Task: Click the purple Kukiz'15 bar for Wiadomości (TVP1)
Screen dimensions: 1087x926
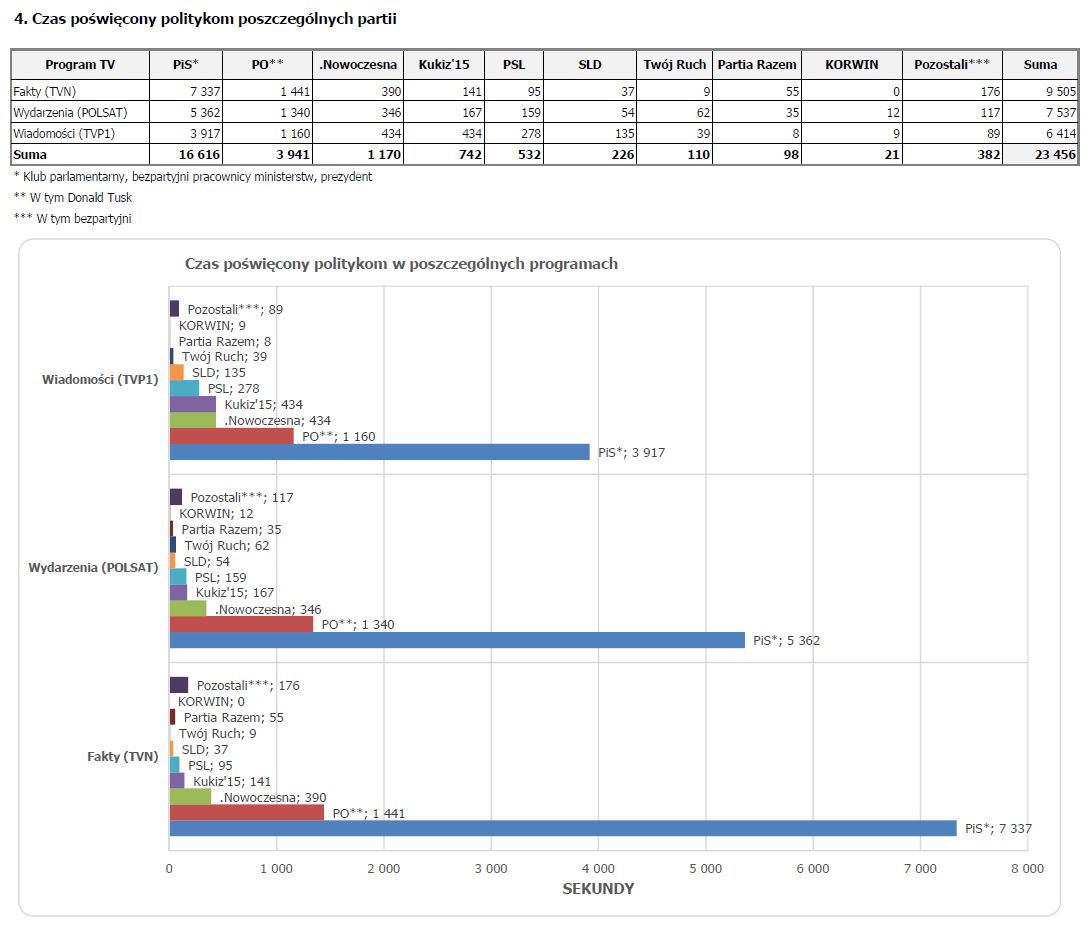Action: (x=193, y=404)
